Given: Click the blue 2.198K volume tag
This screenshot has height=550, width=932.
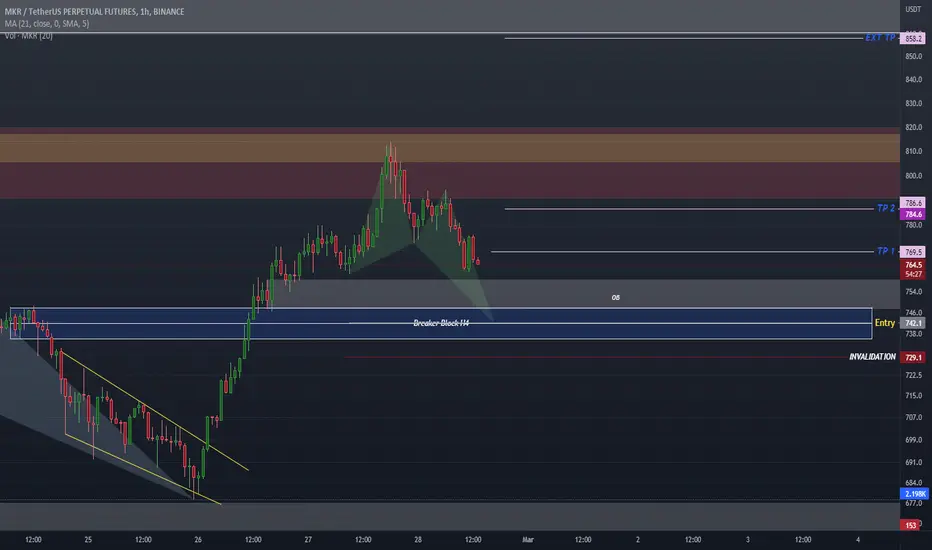Looking at the screenshot, I should [915, 494].
